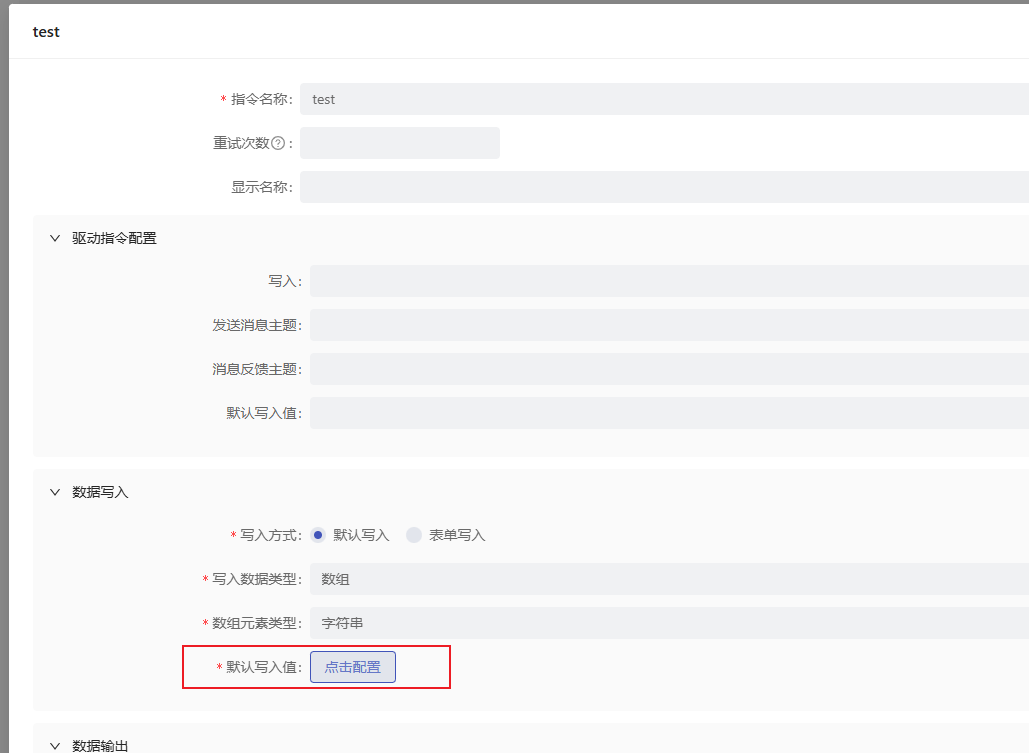This screenshot has height=753, width=1029.
Task: Select the 默认写入 radio option
Action: click(318, 535)
